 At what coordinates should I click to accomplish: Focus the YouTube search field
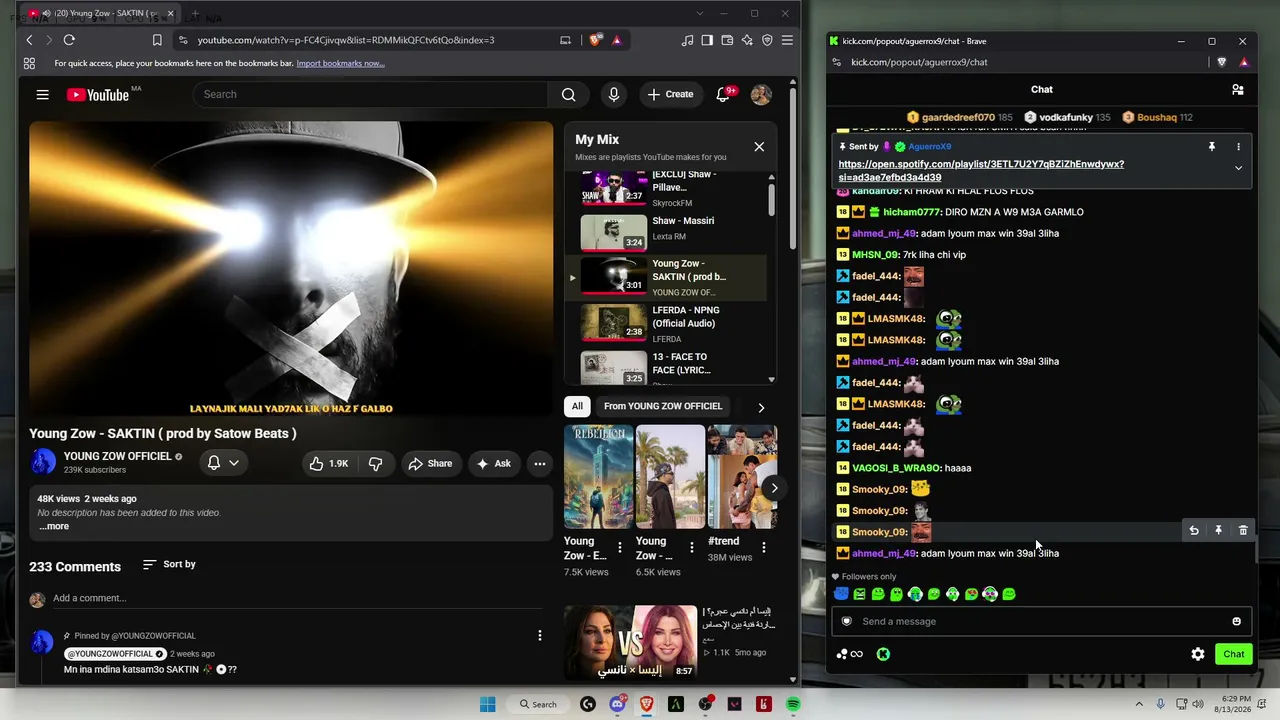(x=370, y=94)
